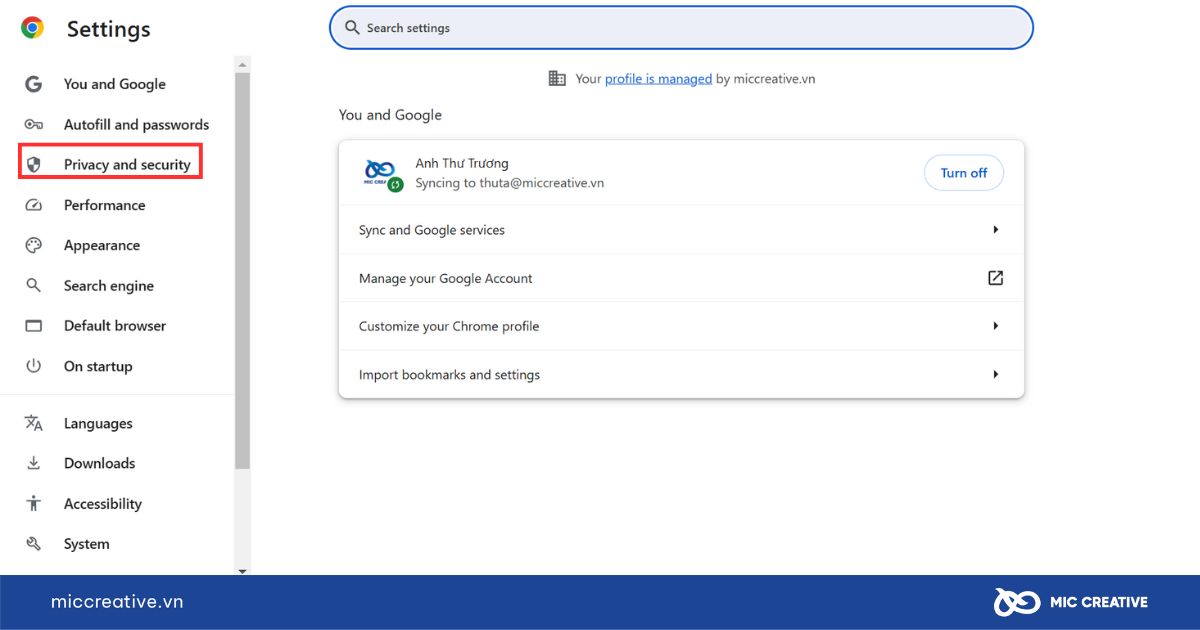Open Privacy and security section
Viewport: 1200px width, 630px height.
tap(127, 165)
